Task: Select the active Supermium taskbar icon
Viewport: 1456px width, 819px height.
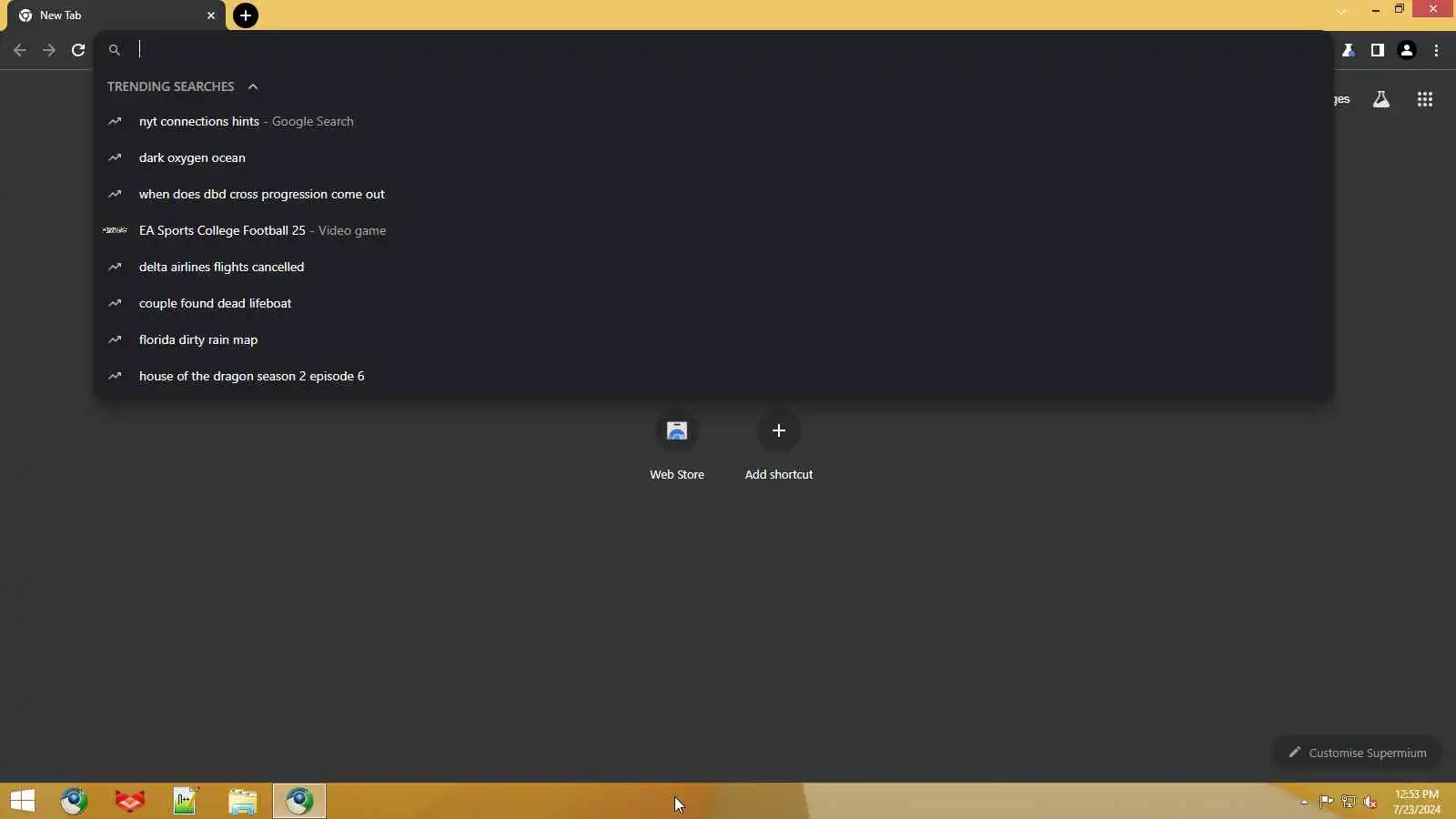Action: click(299, 801)
